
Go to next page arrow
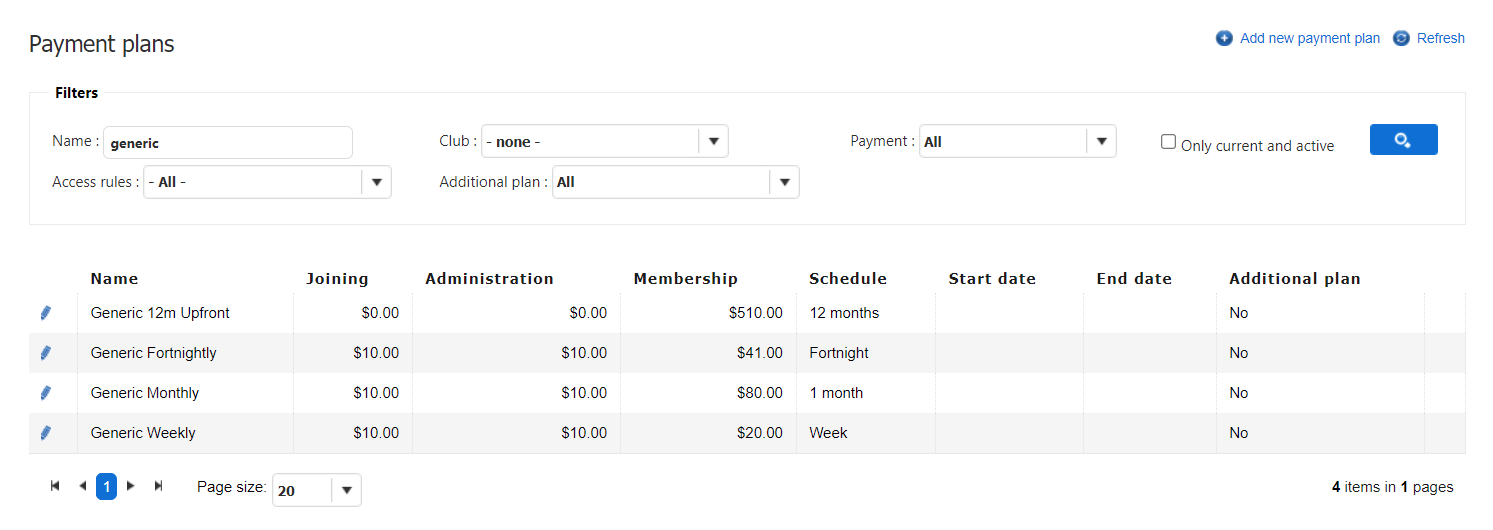[131, 486]
